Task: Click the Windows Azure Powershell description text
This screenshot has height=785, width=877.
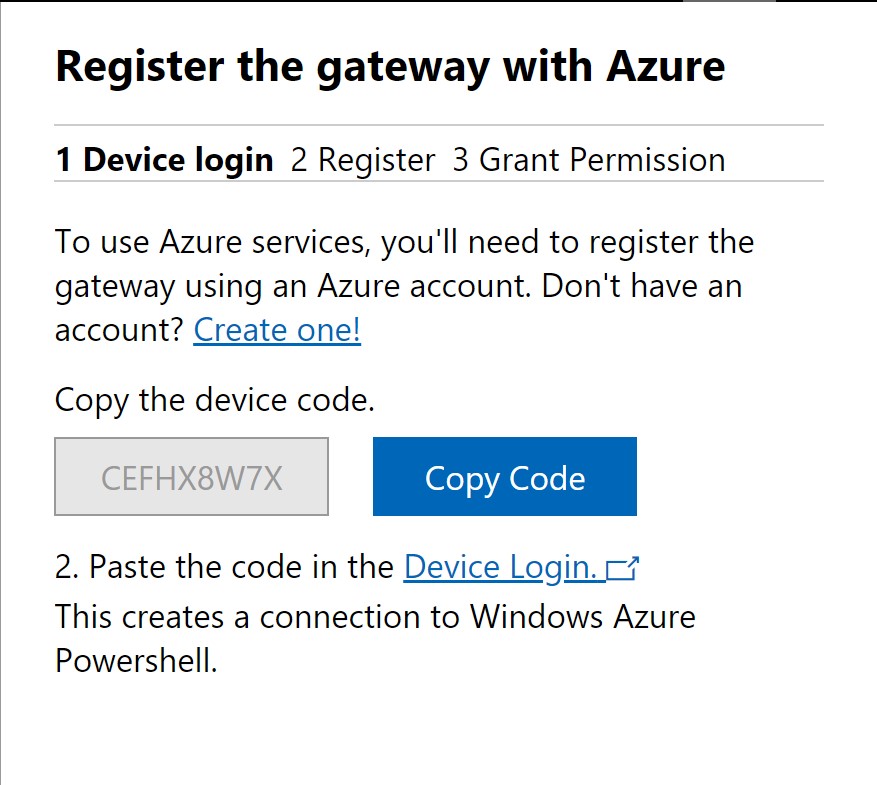Action: pos(375,639)
